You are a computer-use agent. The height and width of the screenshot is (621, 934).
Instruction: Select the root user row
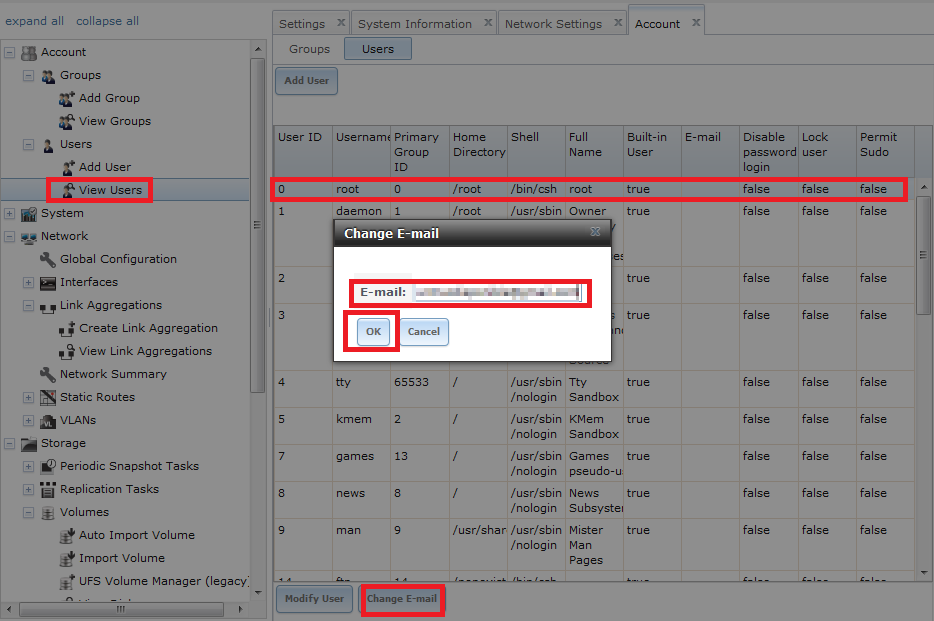pos(588,189)
